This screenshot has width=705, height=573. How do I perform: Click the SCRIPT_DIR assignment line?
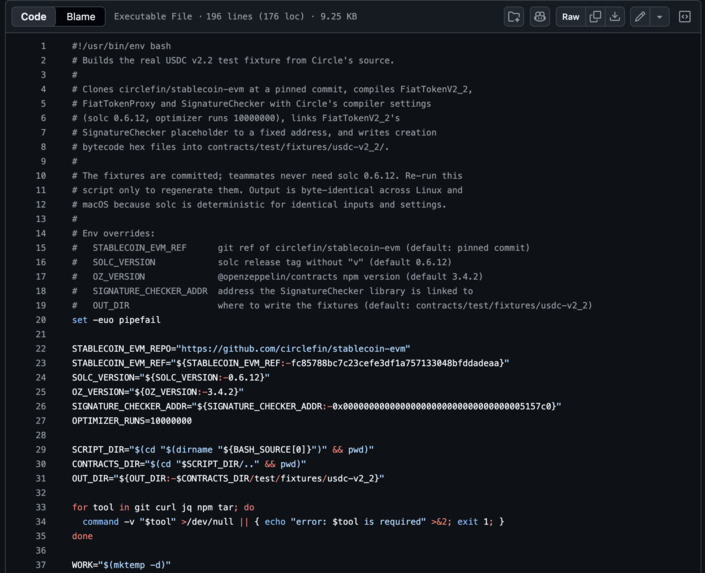[x=223, y=449]
